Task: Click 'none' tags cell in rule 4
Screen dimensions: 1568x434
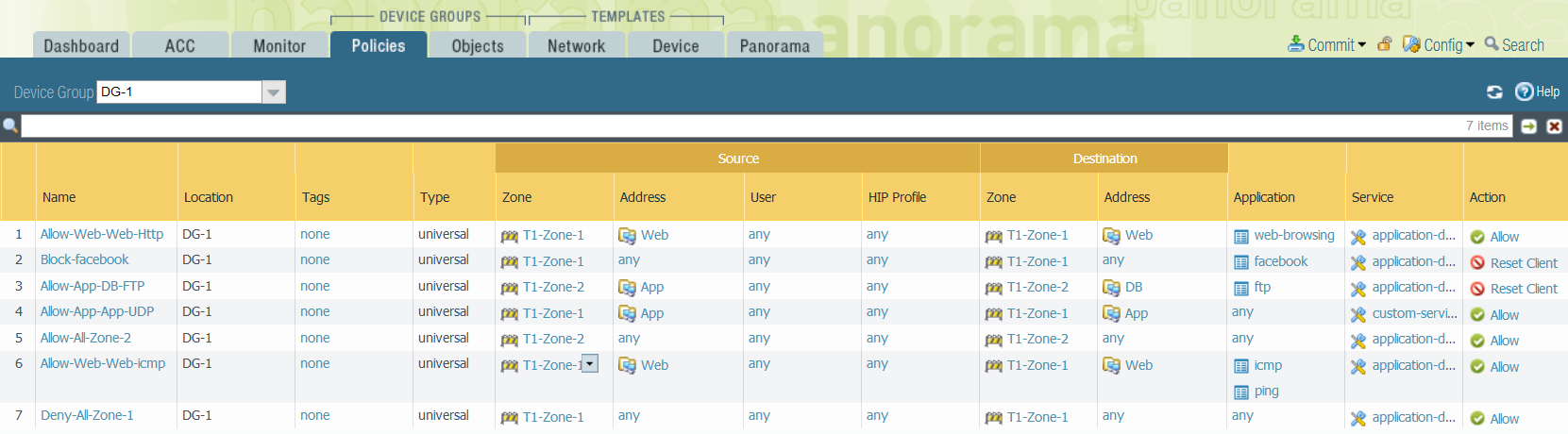Action: (x=315, y=311)
